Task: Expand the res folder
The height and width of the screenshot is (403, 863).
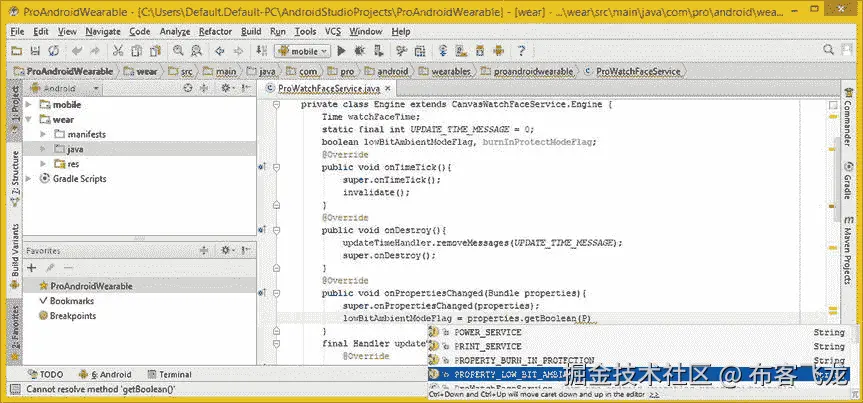Action: click(x=43, y=164)
